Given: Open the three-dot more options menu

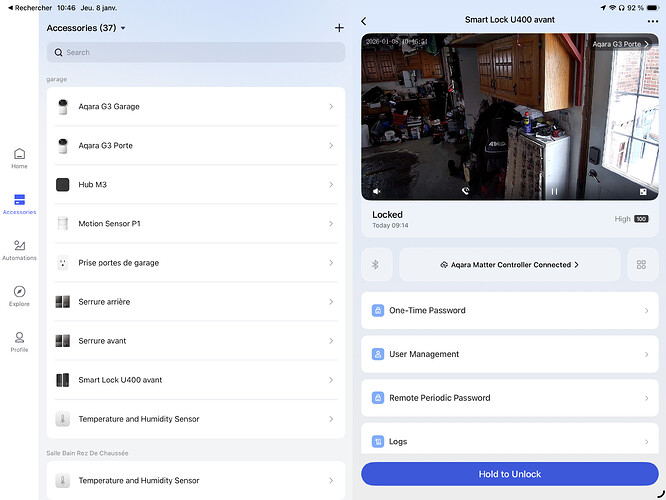Looking at the screenshot, I should 652,20.
